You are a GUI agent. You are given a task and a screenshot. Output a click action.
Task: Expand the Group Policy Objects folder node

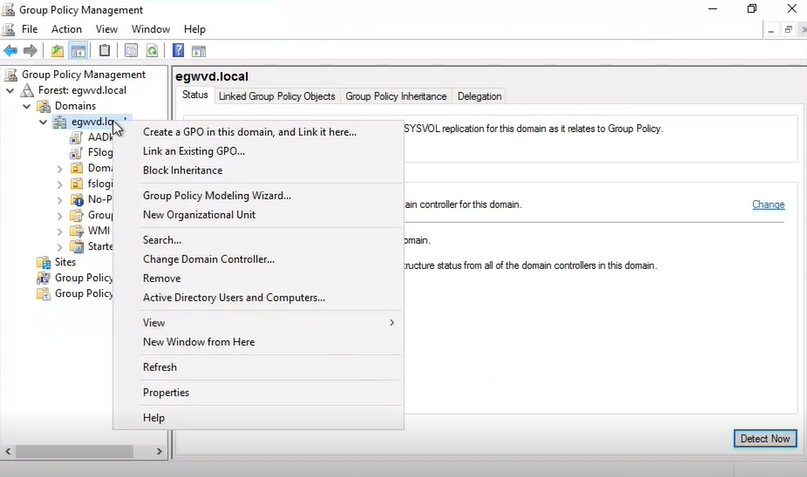(60, 216)
